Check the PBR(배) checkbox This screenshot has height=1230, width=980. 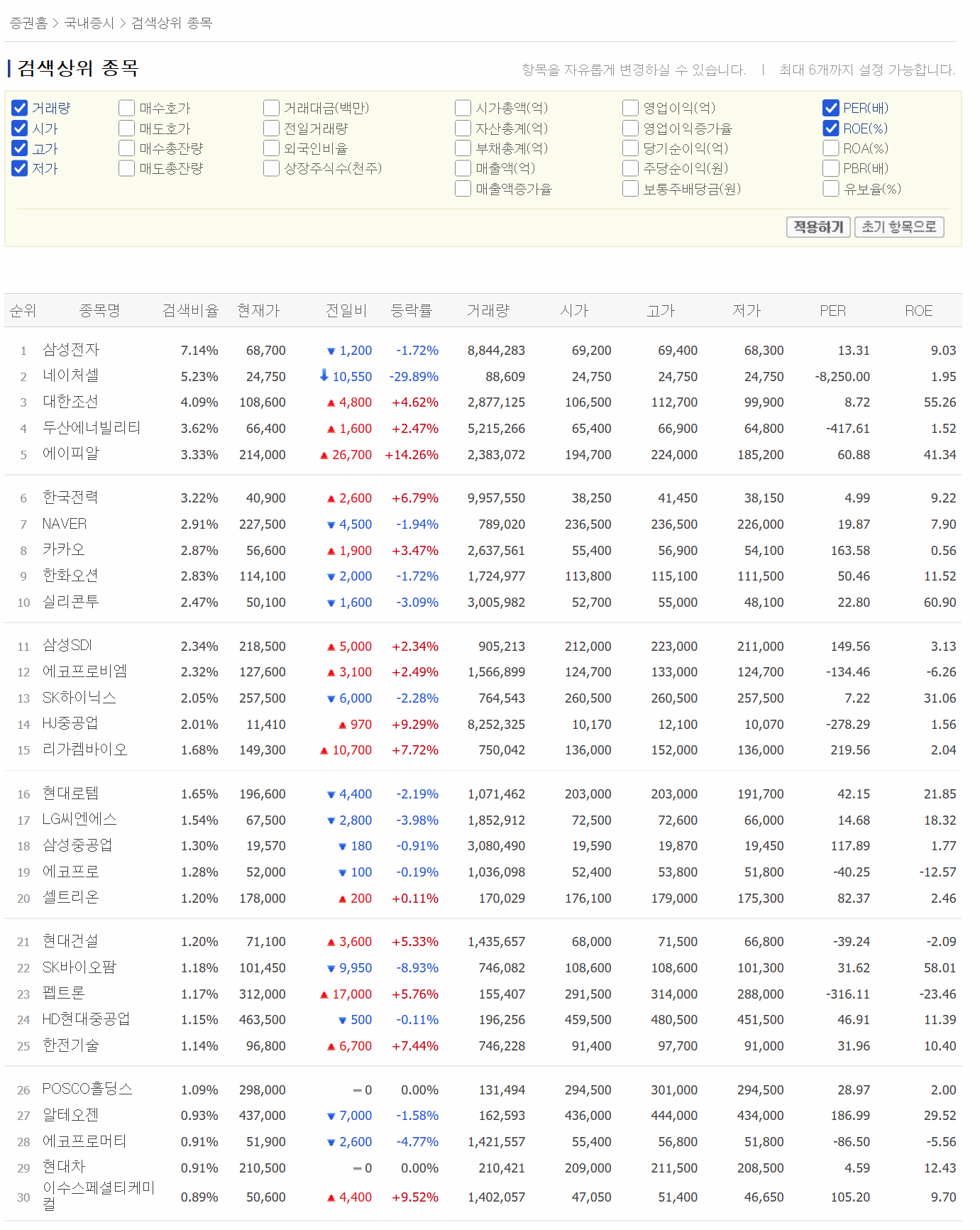coord(831,168)
